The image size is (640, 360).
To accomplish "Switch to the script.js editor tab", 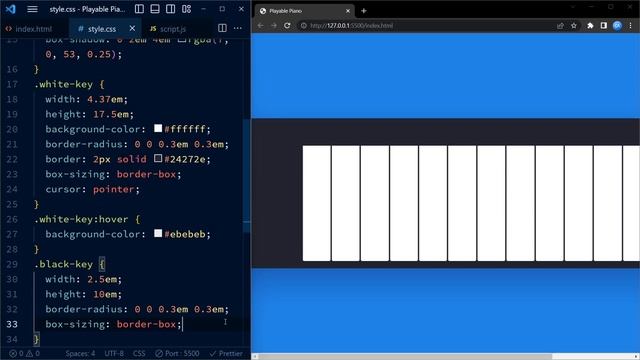I will (x=173, y=29).
